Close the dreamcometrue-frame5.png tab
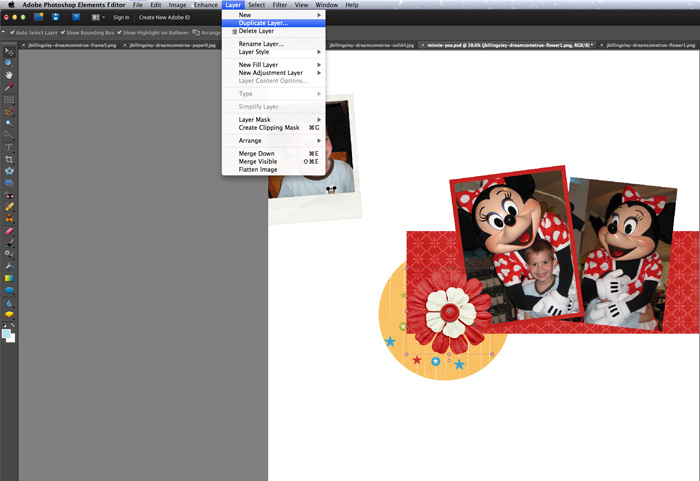This screenshot has height=481, width=700. pos(24,45)
